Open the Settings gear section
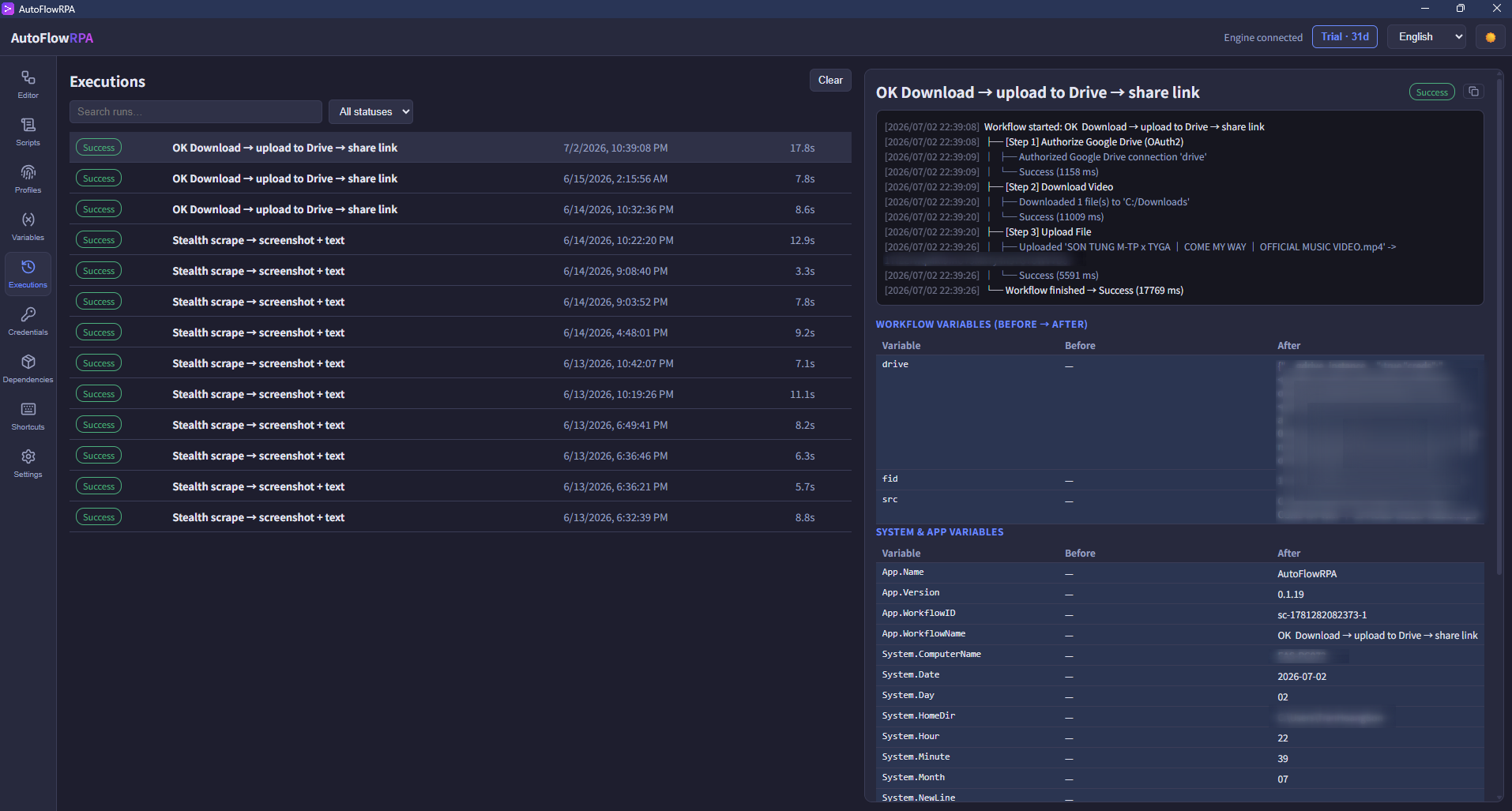 coord(28,464)
